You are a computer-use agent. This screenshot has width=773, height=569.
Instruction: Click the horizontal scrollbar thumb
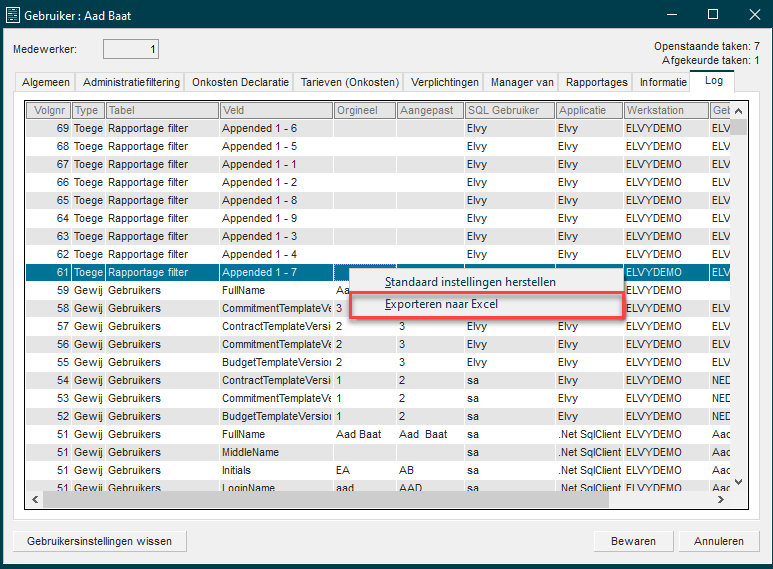[x=326, y=499]
